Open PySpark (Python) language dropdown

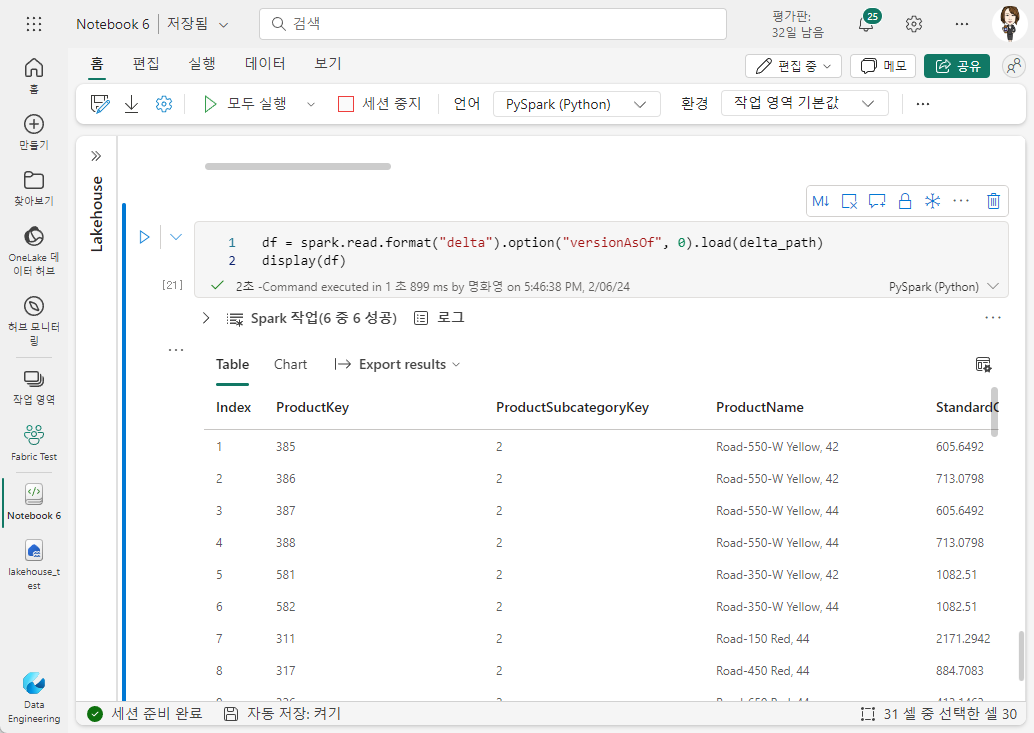(x=576, y=104)
